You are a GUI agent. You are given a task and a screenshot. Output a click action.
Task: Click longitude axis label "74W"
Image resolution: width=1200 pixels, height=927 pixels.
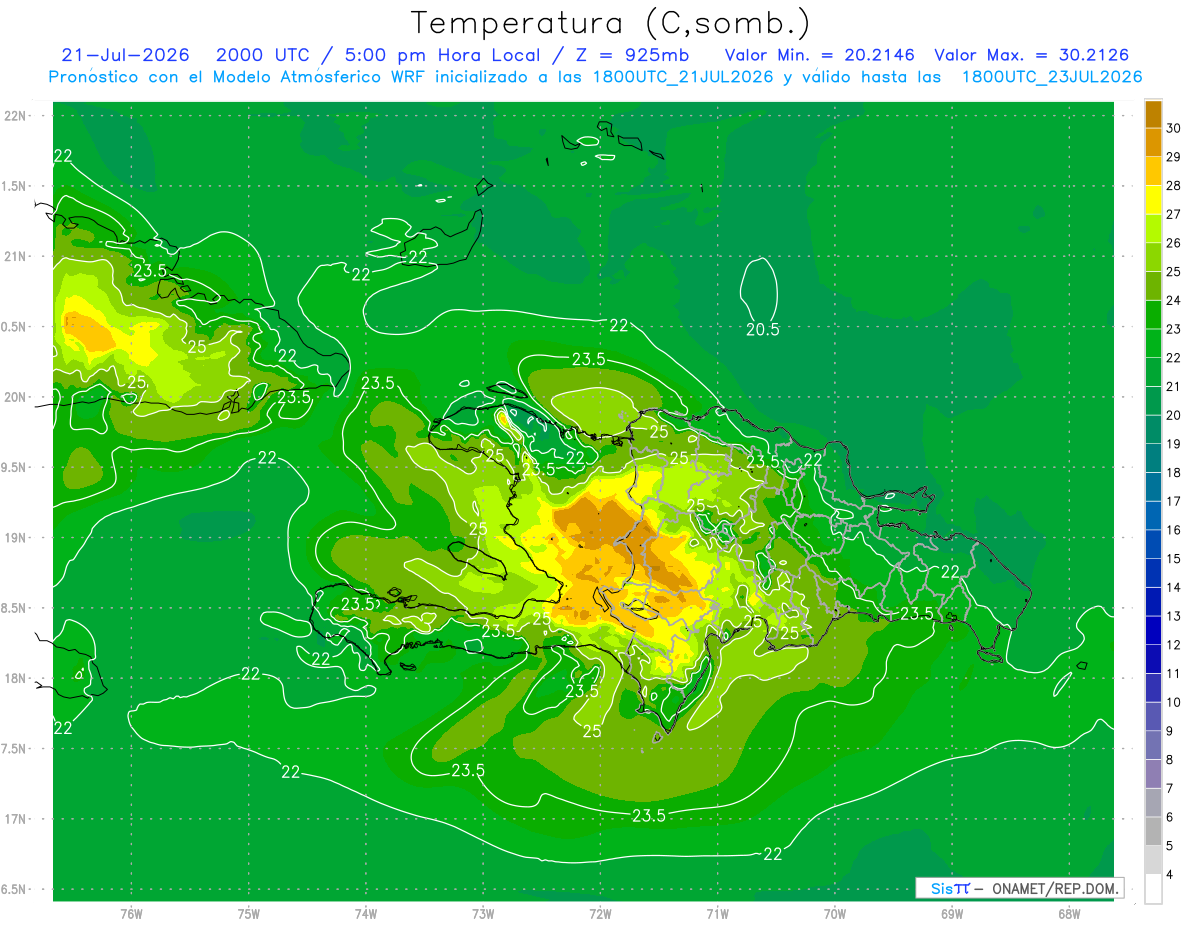[x=366, y=914]
